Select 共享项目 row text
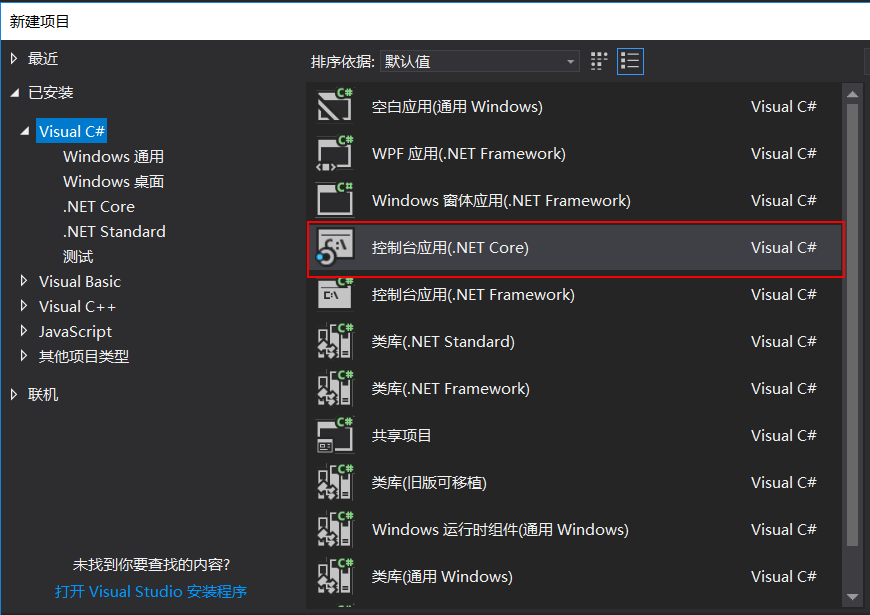 click(x=401, y=436)
